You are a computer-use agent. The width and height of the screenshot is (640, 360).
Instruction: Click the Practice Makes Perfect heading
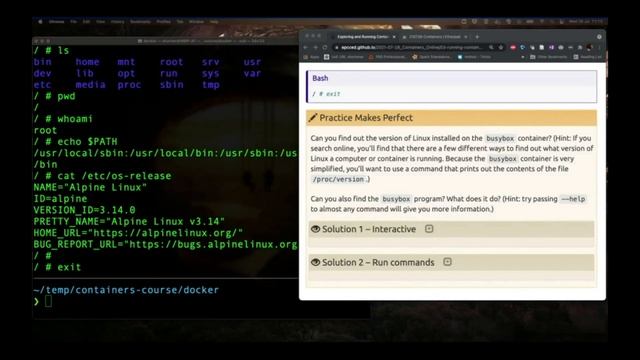366,118
